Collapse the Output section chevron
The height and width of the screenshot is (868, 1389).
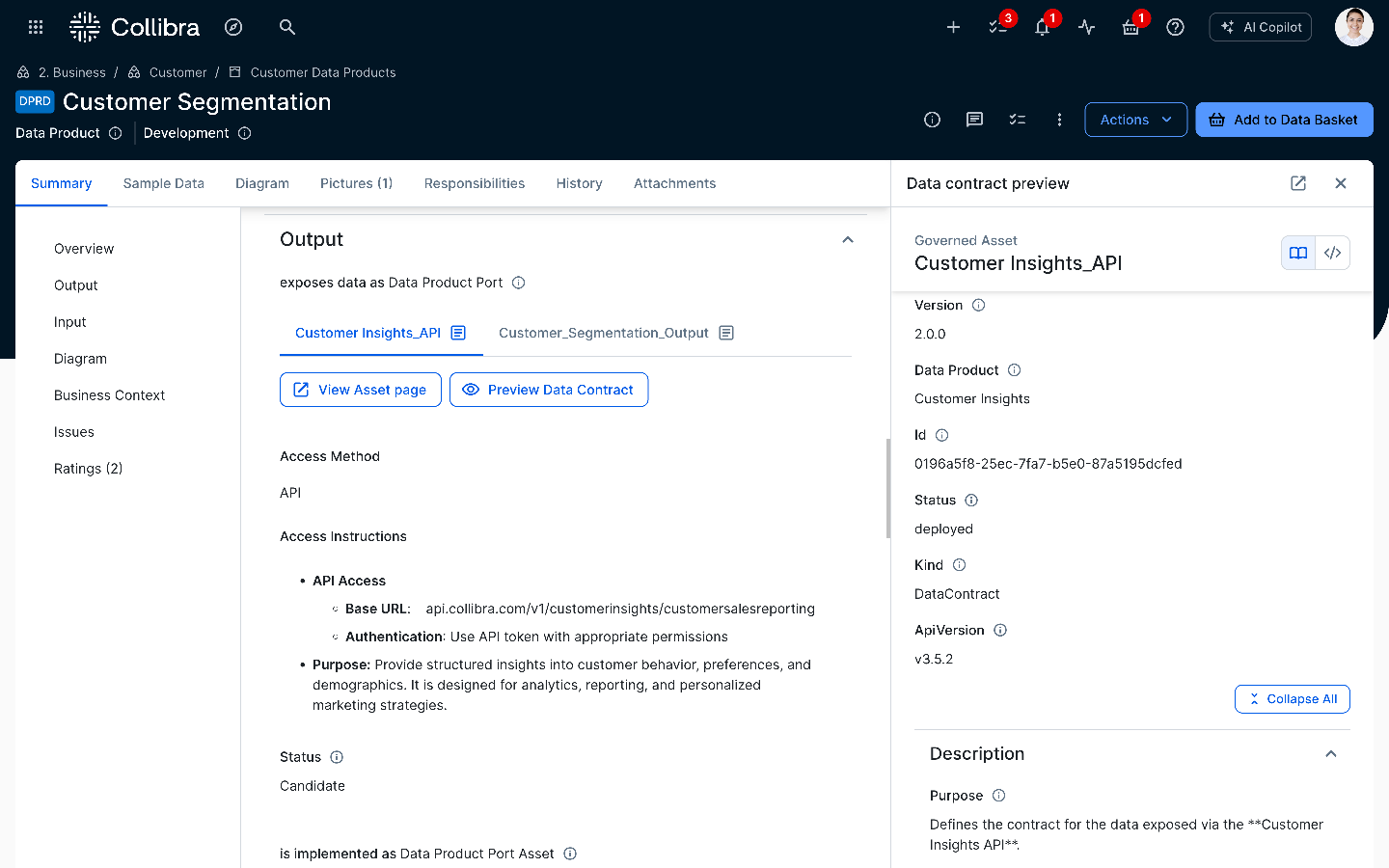click(847, 238)
